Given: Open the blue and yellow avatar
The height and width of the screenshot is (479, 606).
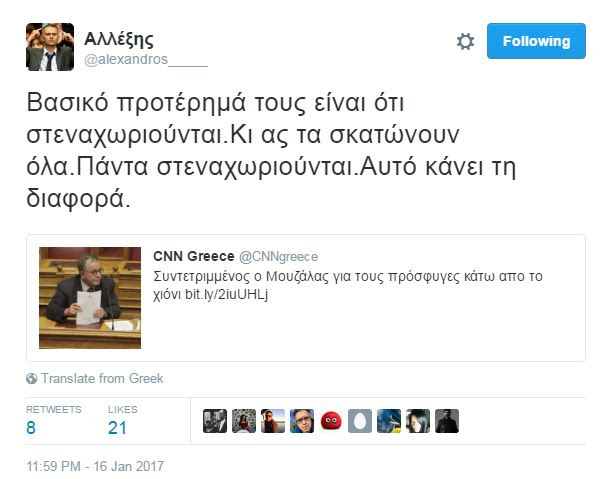Looking at the screenshot, I should coord(389,421).
